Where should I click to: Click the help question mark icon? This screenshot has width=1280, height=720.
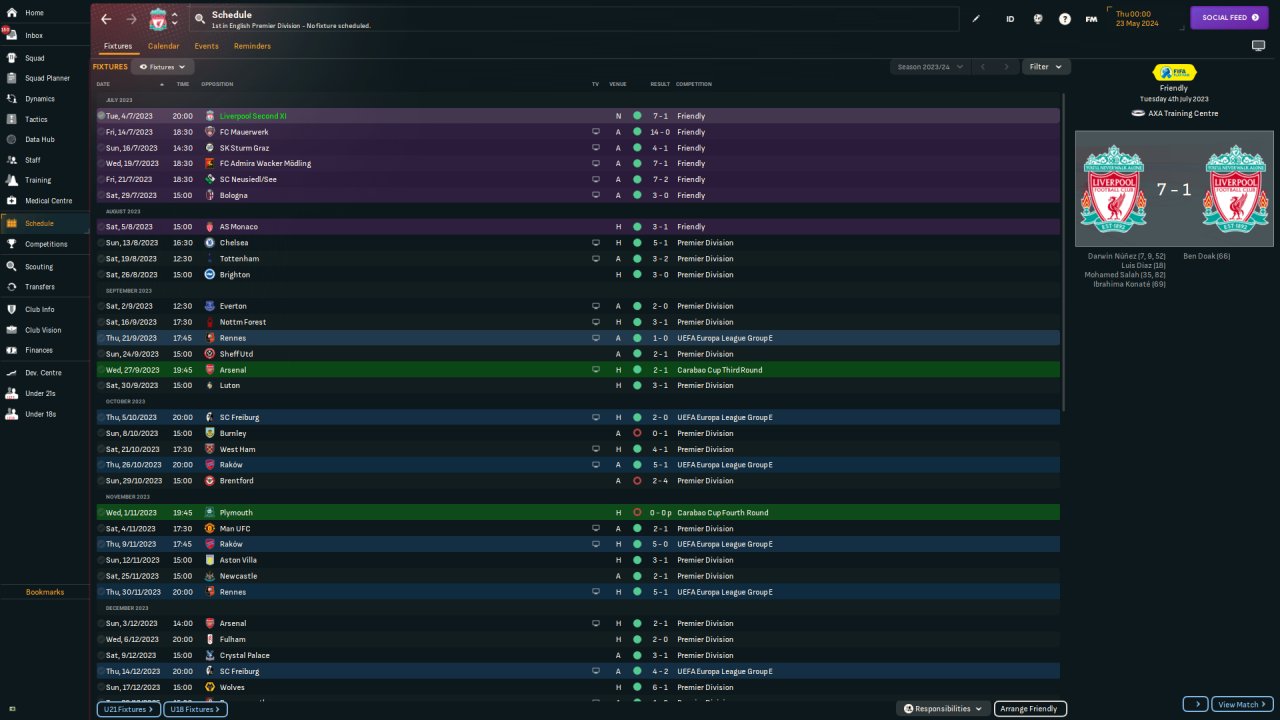click(1065, 19)
